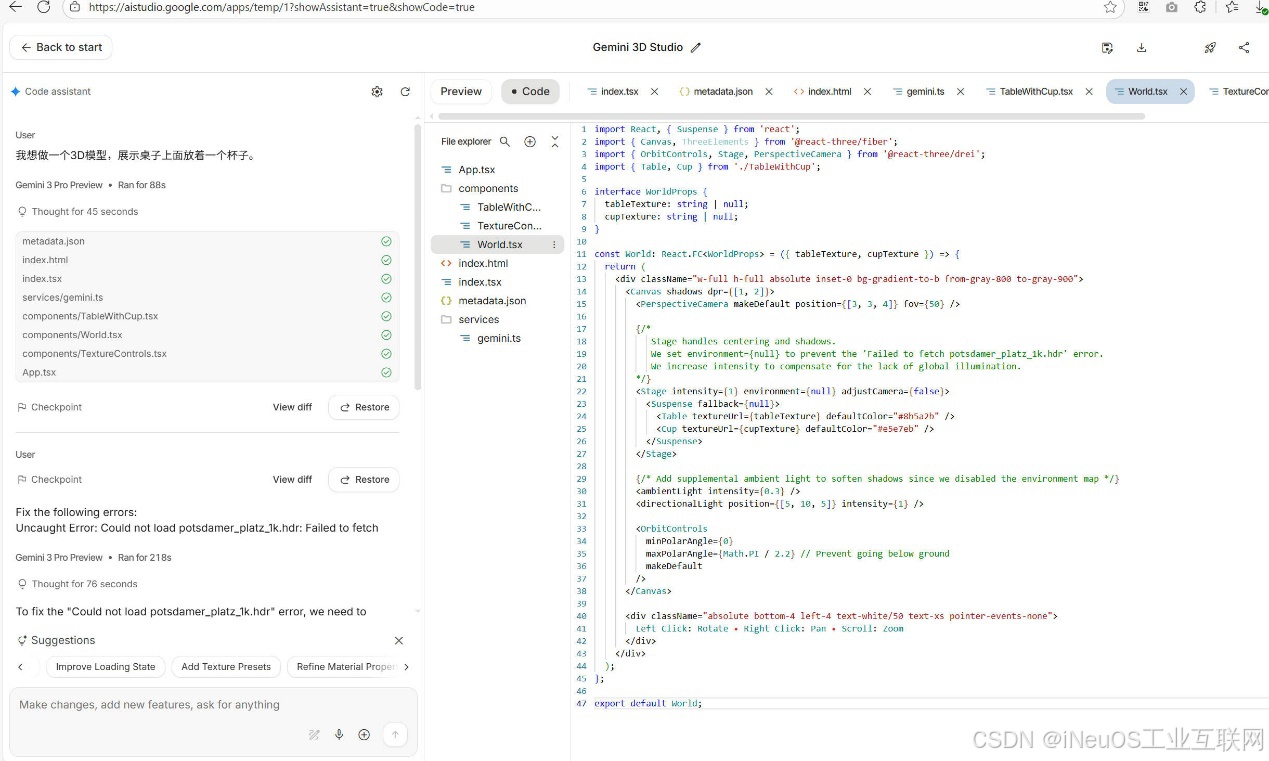Open Code assistant settings gear
The image size is (1269, 761).
[x=377, y=91]
